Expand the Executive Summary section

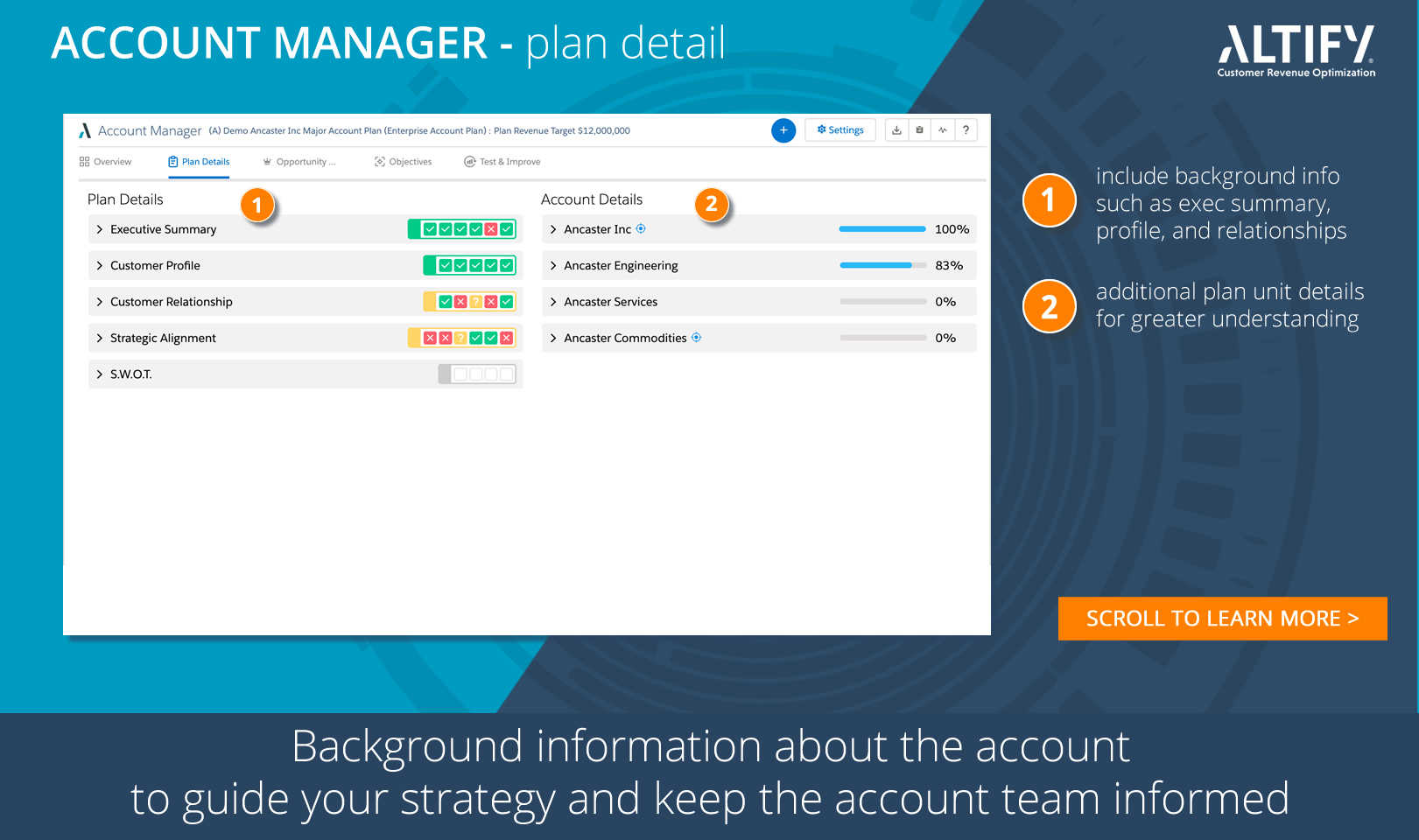tap(99, 229)
